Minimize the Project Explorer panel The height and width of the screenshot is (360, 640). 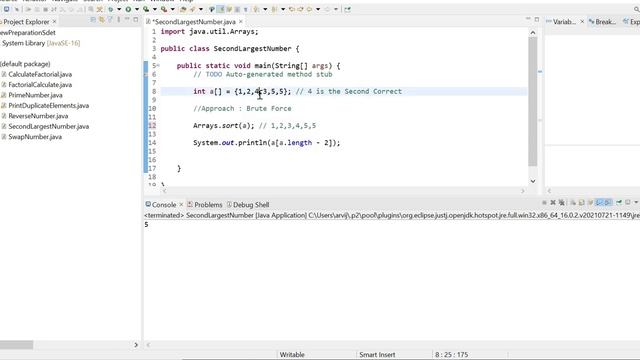coord(127,19)
